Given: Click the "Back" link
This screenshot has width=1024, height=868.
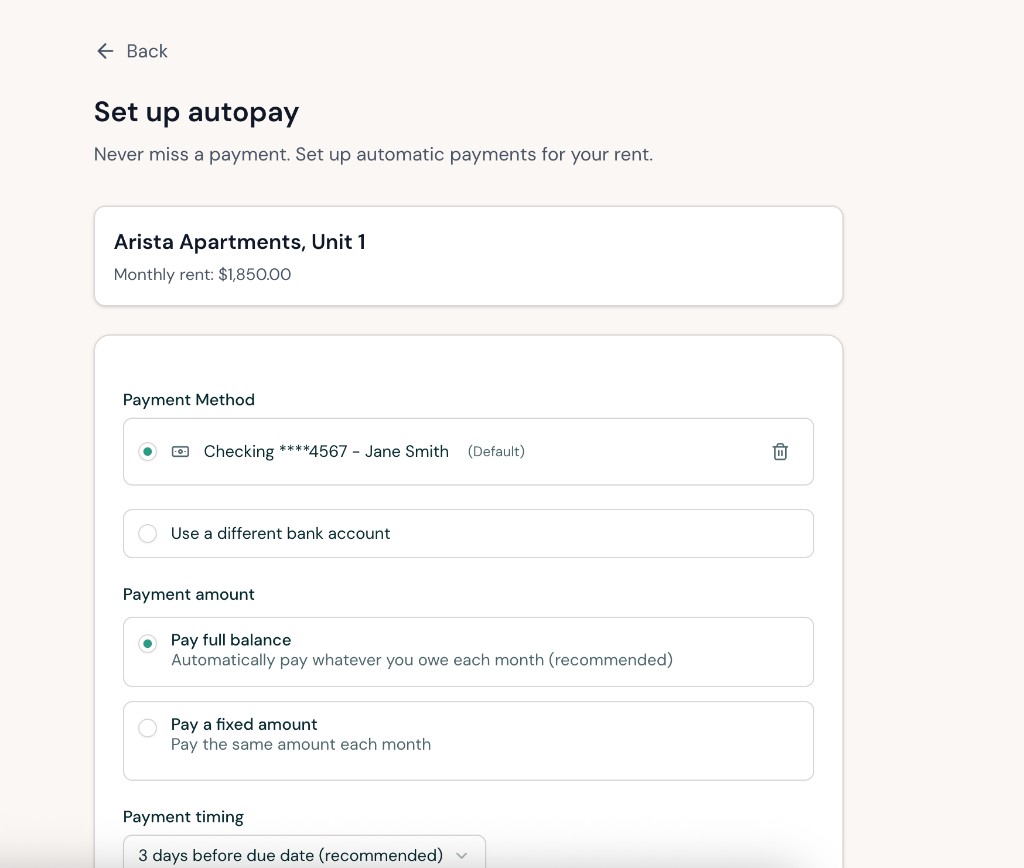Looking at the screenshot, I should tap(146, 51).
